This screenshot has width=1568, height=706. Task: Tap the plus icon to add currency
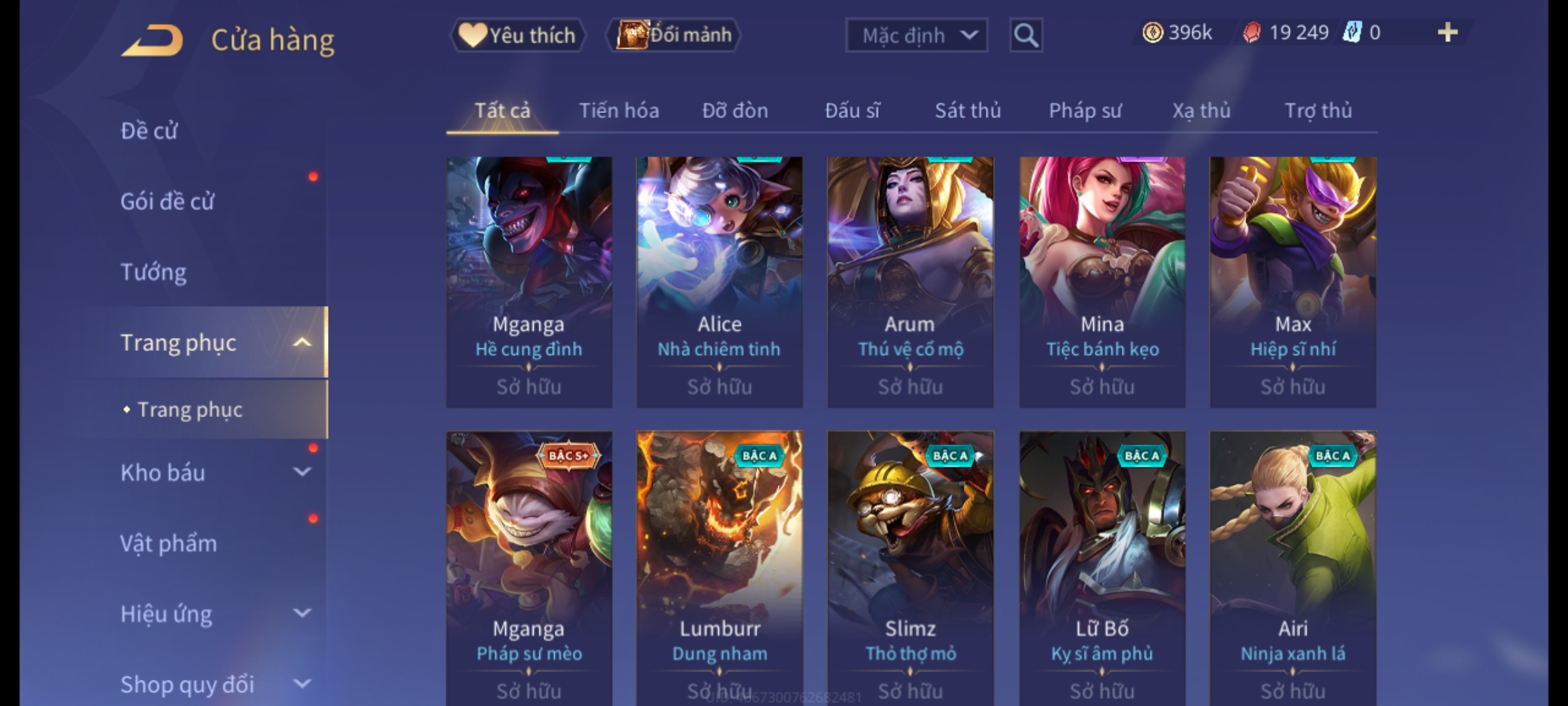[x=1448, y=33]
